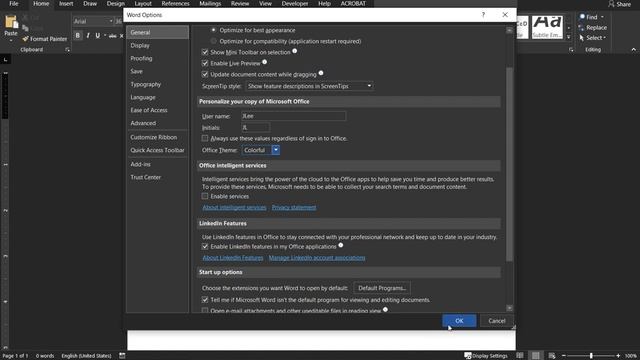The image size is (640, 360).
Task: Select Optimize for best appearance radio
Action: 213,30
